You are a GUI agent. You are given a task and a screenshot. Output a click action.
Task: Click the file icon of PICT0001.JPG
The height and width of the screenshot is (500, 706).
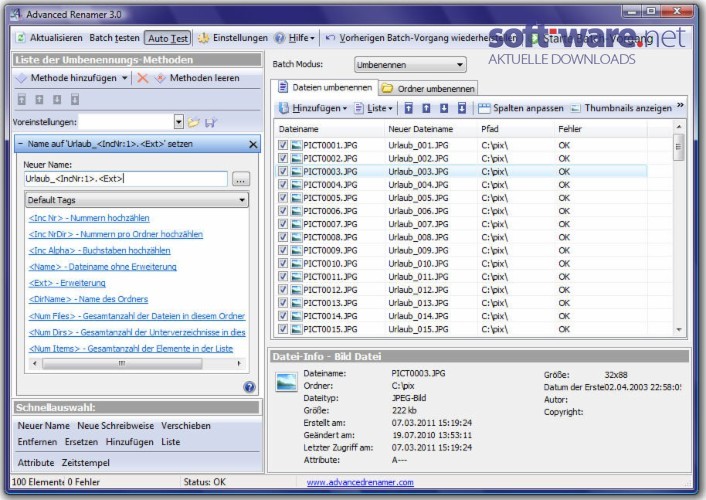click(296, 145)
